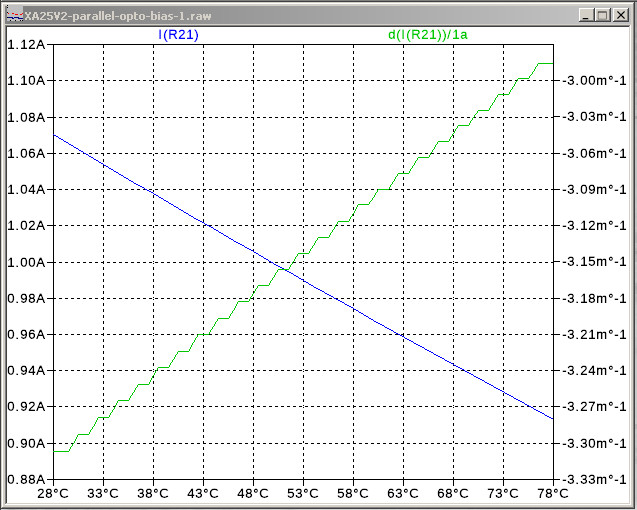Click right axis label -3.33m°-1

[594, 479]
